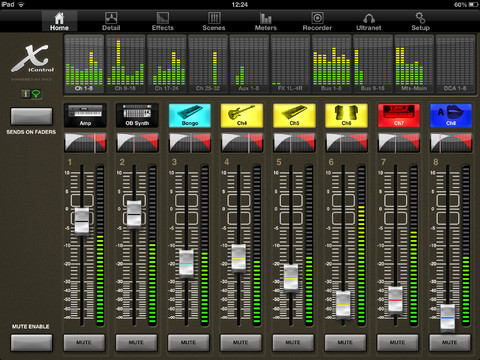Select the Aux 1-8 meter bank
This screenshot has width=480, height=360.
249,64
